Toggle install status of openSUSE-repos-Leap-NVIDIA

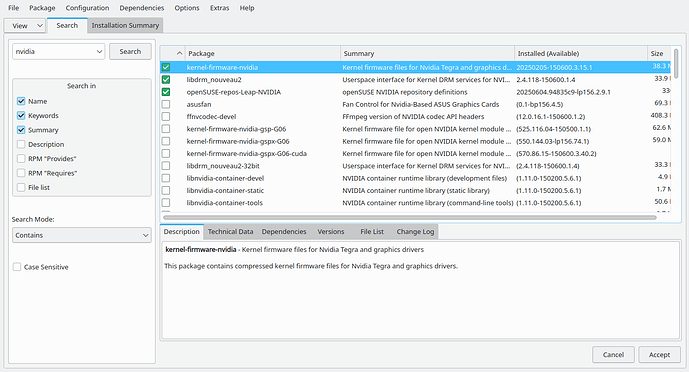coord(166,92)
